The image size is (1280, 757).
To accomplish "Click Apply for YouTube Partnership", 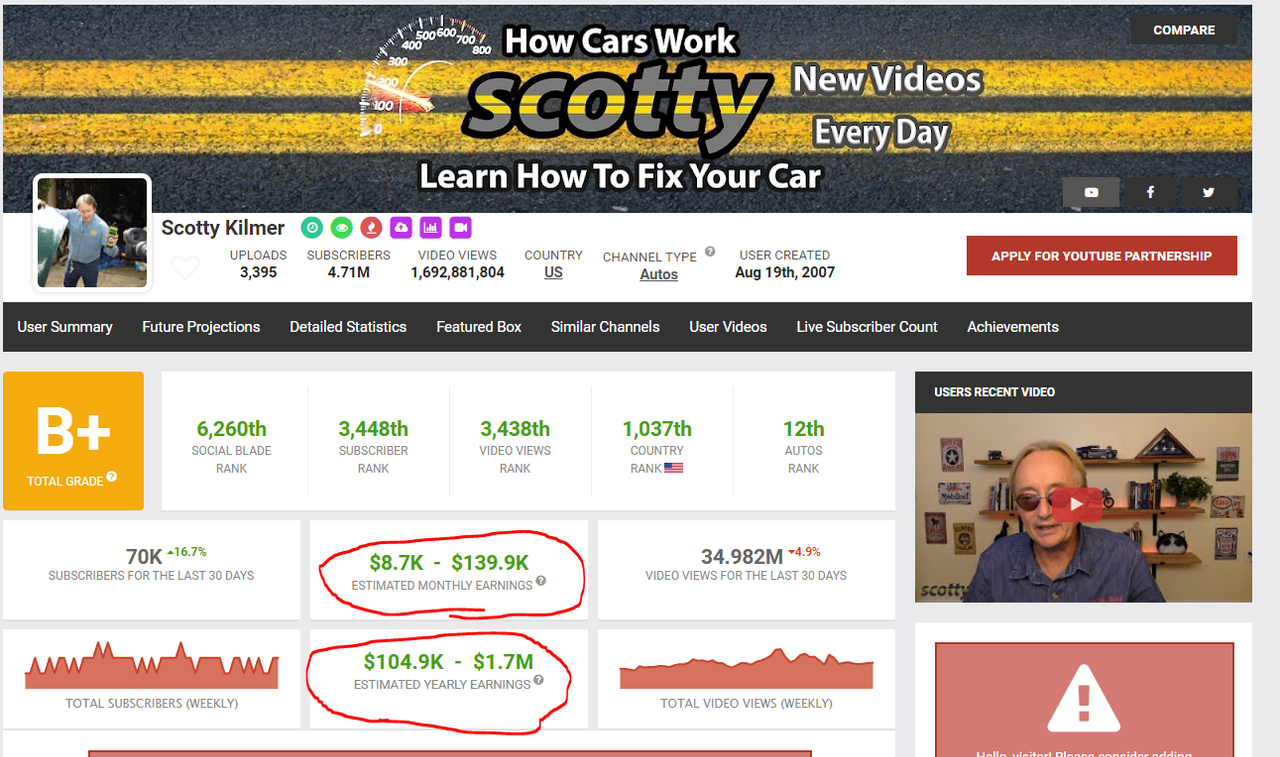I will [x=1102, y=256].
